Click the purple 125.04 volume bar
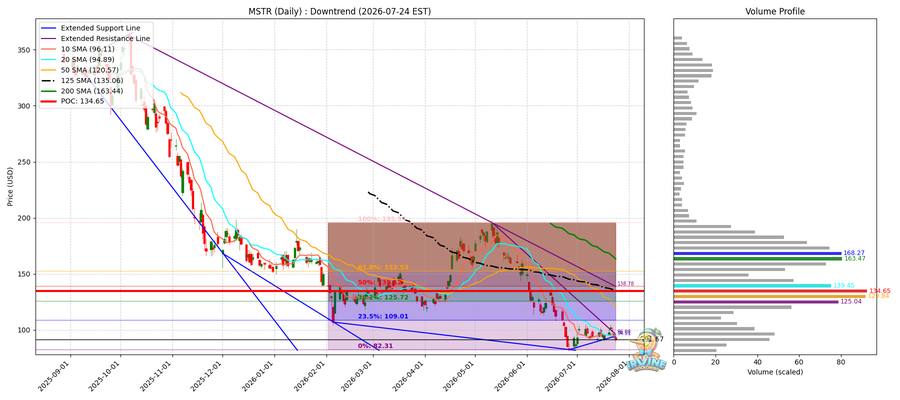900x400 pixels. point(756,302)
